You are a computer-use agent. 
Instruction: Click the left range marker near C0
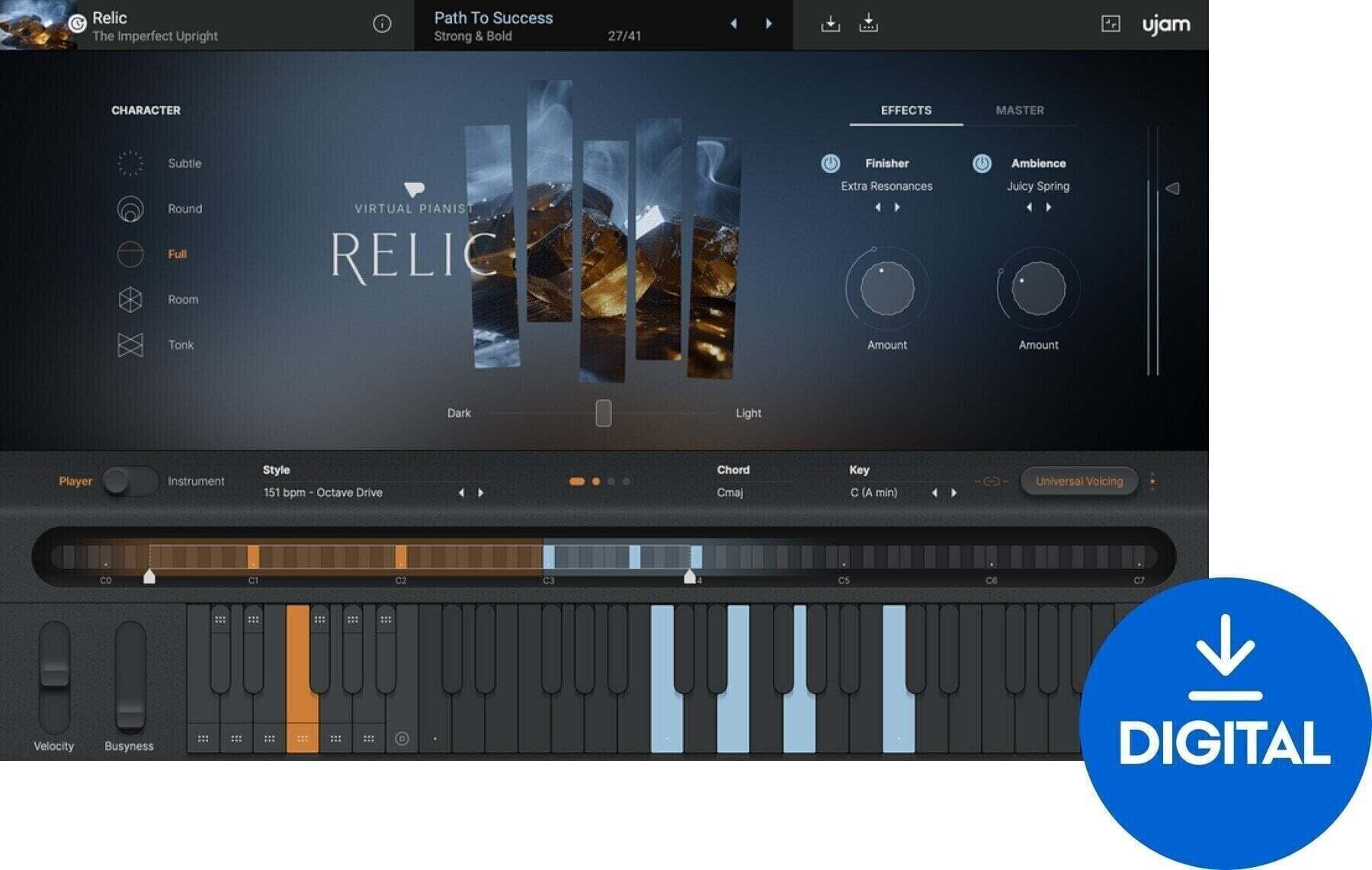coord(149,576)
